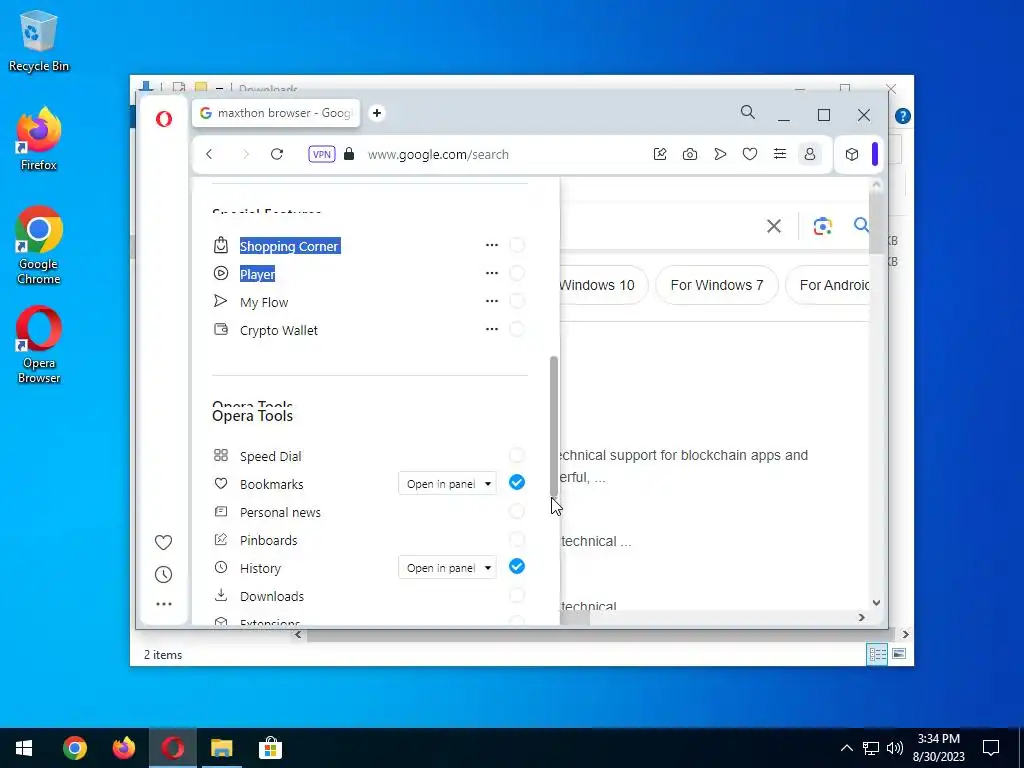Enable Shopping Corner in sidebar
Viewport: 1024px width, 768px height.
(517, 245)
